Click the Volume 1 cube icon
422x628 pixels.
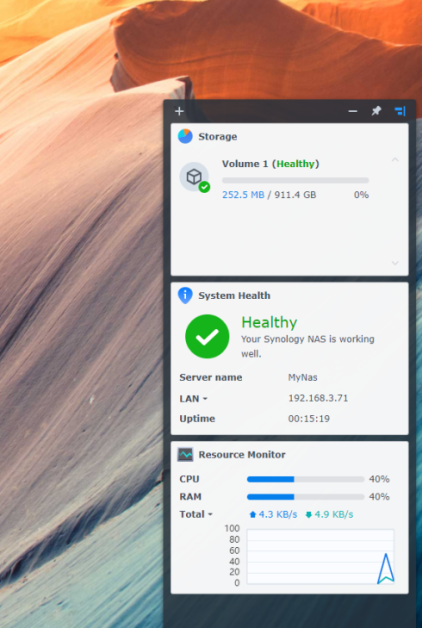195,177
